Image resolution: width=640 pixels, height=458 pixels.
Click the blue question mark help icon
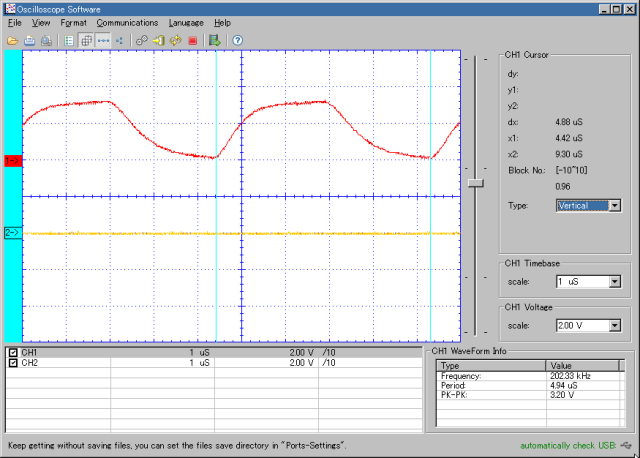point(237,40)
